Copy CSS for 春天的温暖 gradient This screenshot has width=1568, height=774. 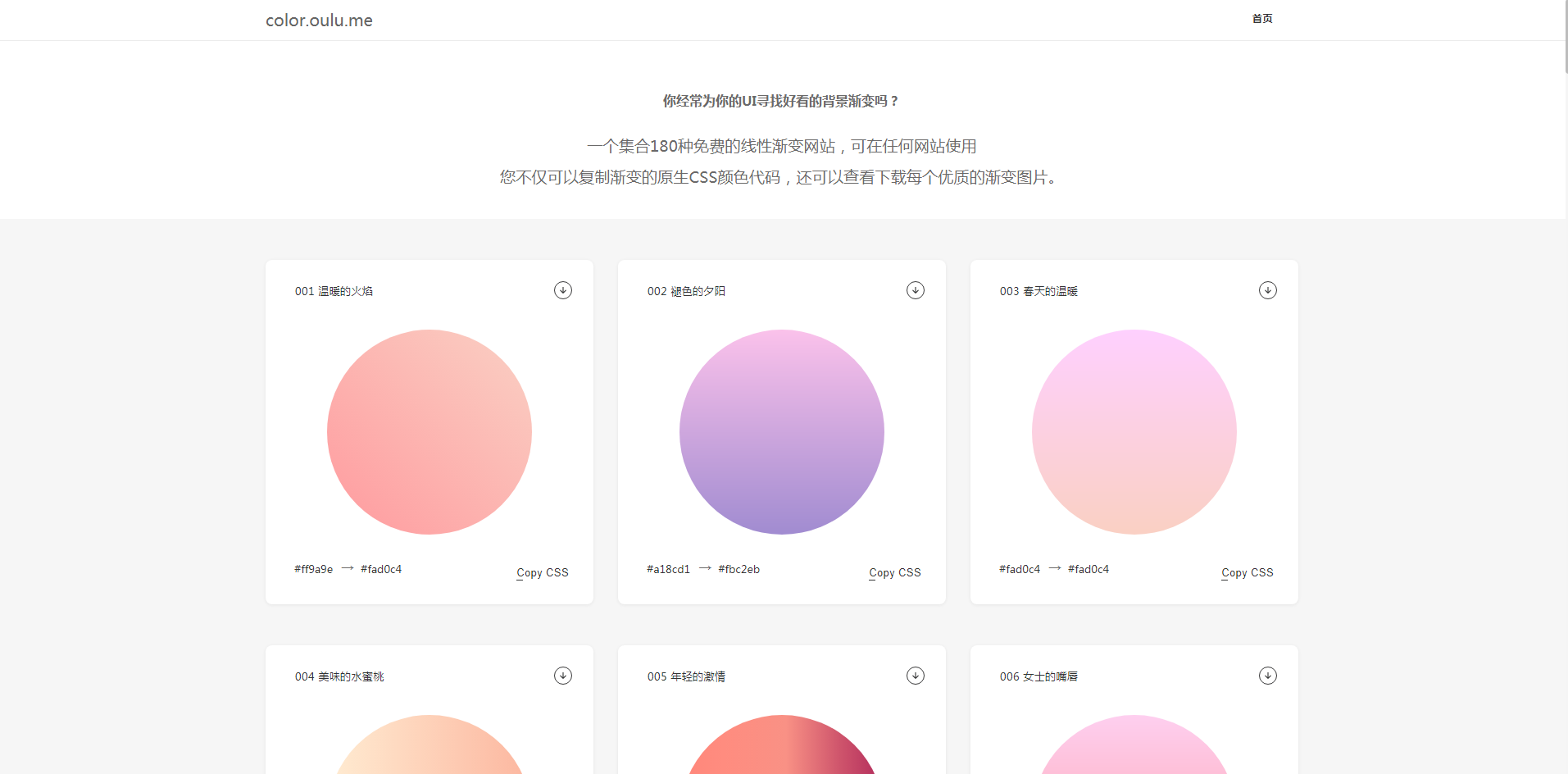1247,572
